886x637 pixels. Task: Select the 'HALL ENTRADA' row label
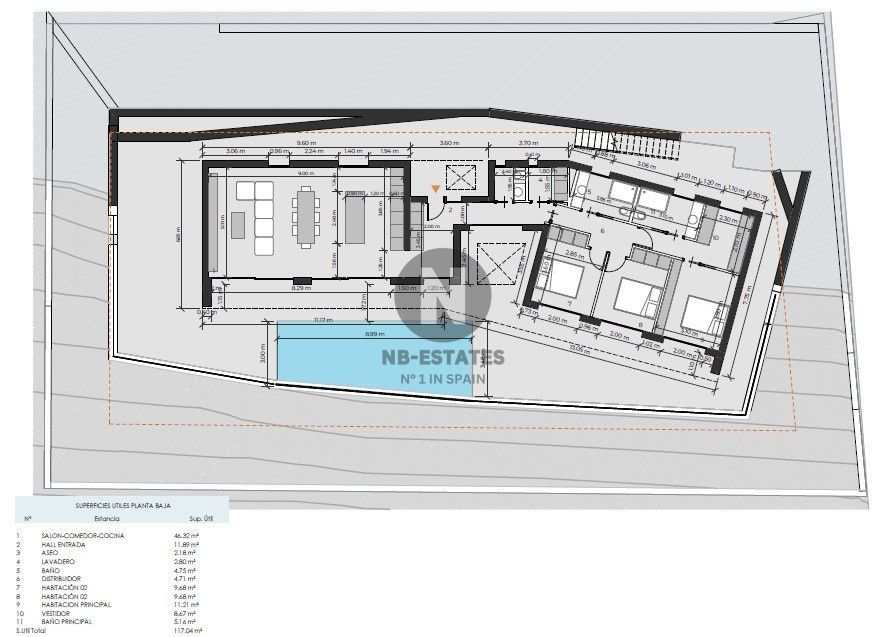63,545
